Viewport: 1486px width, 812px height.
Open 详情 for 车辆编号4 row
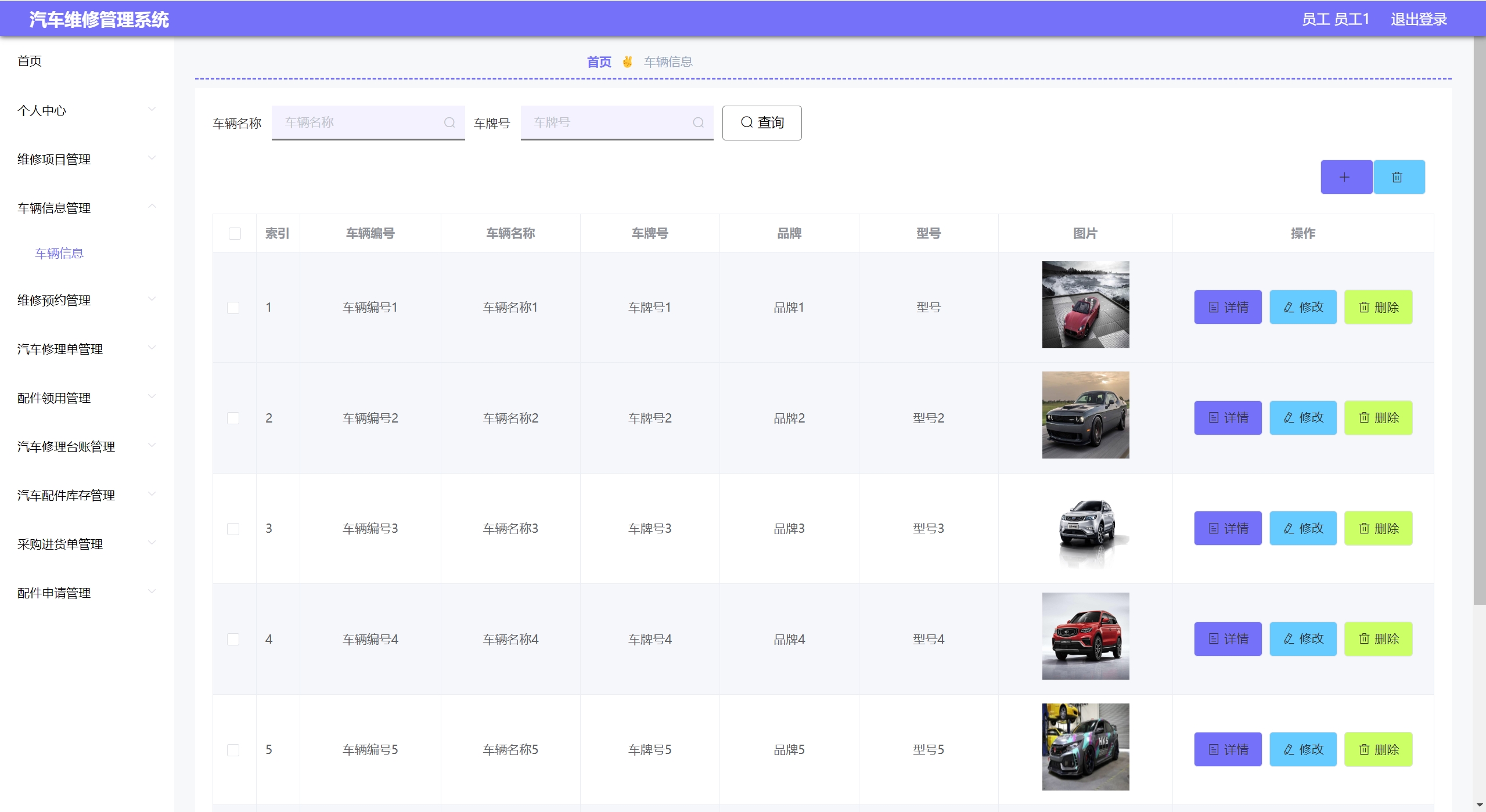pyautogui.click(x=1228, y=639)
